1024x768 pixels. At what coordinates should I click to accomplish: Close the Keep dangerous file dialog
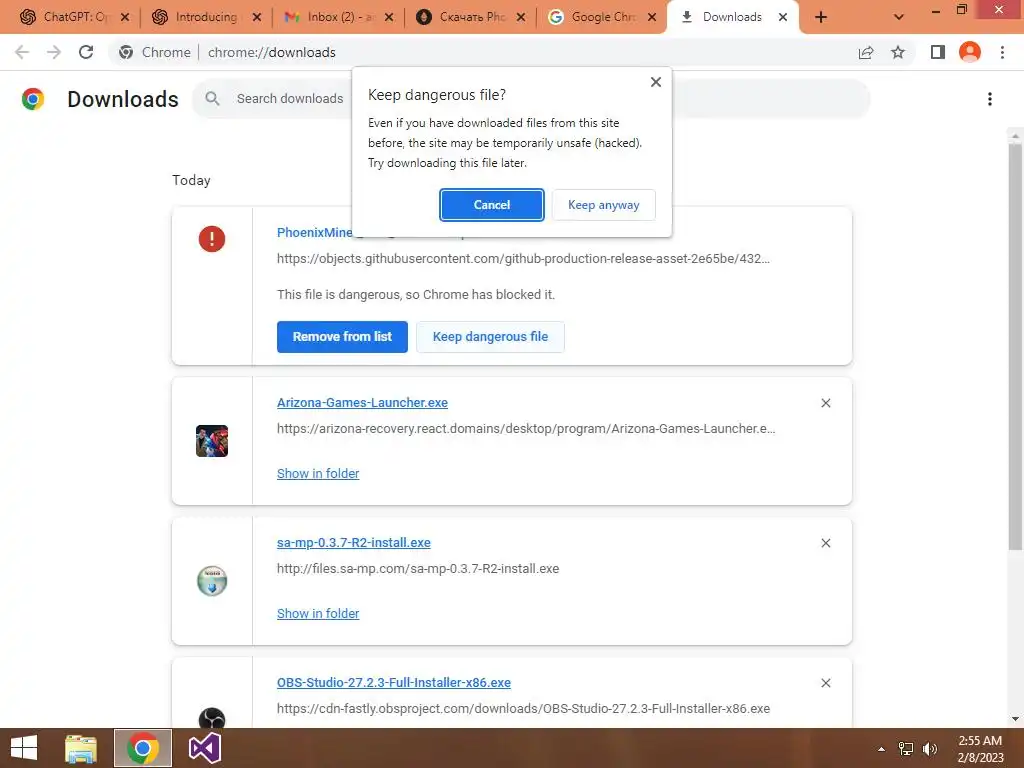tap(656, 82)
